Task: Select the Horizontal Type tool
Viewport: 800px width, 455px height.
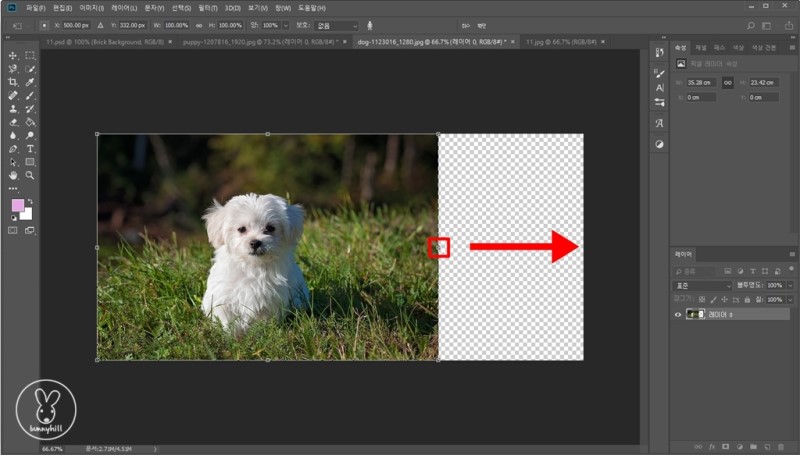Action: pos(30,148)
